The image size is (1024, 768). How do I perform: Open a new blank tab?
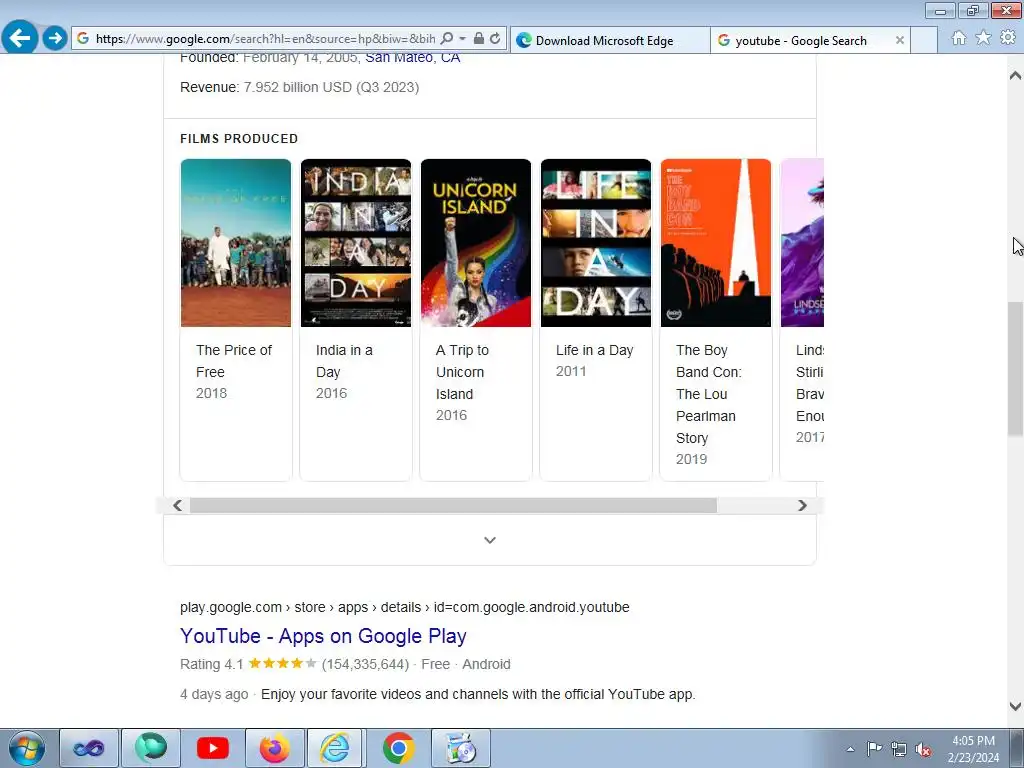pos(923,40)
